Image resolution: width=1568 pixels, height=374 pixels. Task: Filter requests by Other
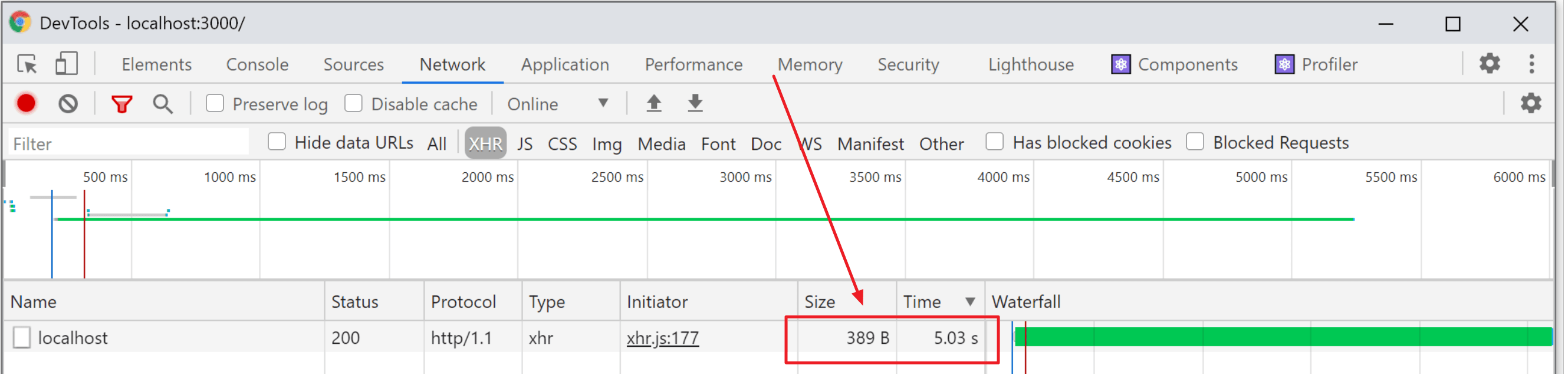941,144
